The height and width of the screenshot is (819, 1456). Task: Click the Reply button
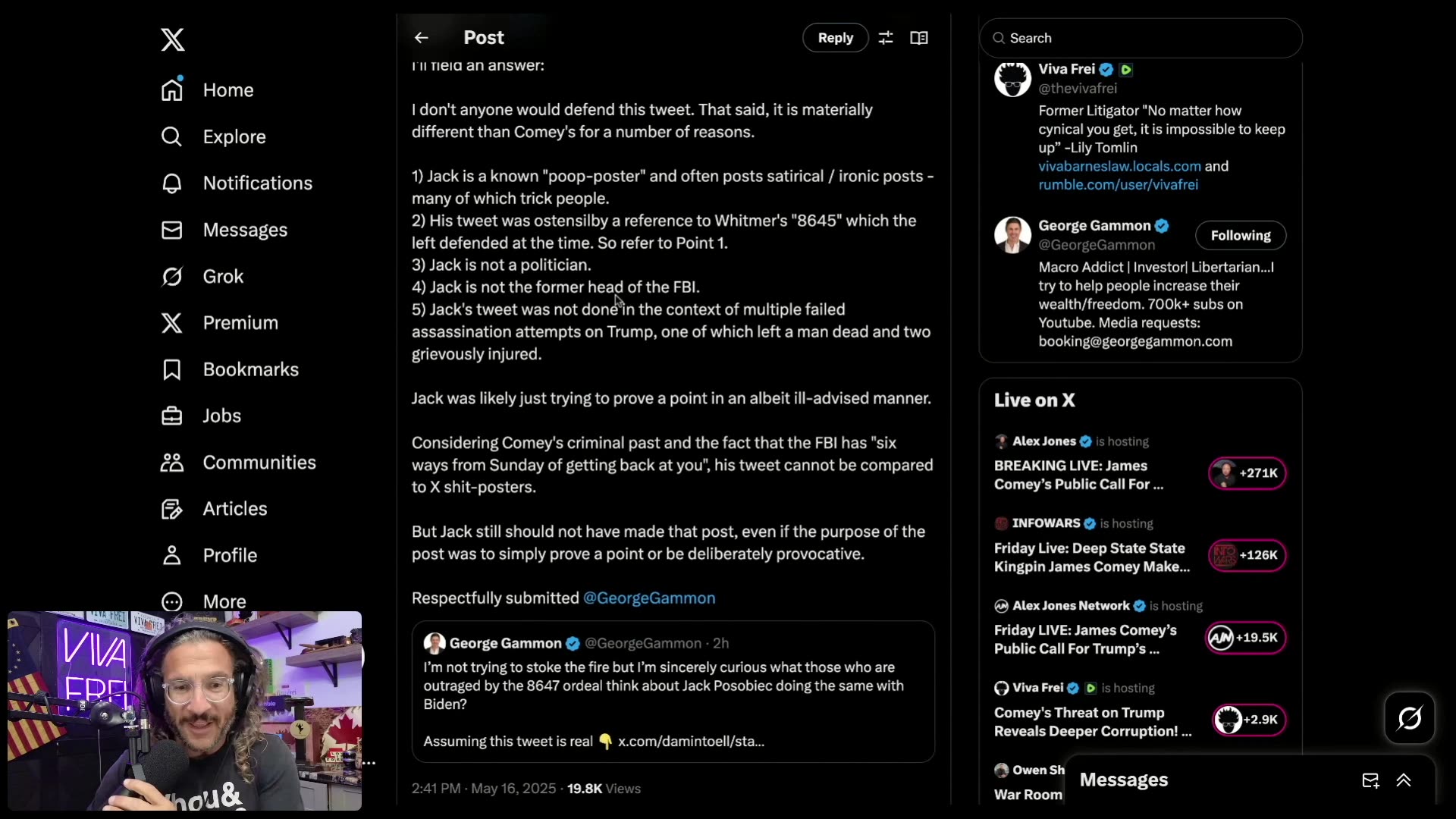(835, 38)
